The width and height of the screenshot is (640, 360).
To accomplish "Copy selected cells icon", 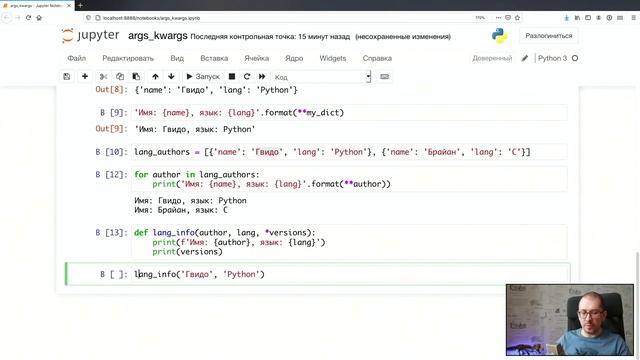I will click(x=120, y=77).
